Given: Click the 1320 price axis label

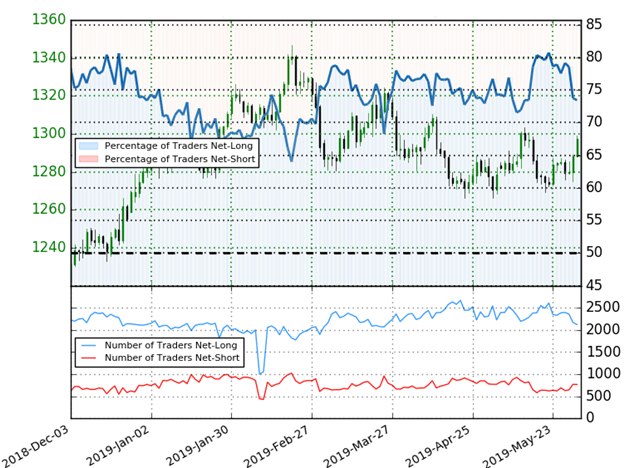Looking at the screenshot, I should click(x=49, y=96).
